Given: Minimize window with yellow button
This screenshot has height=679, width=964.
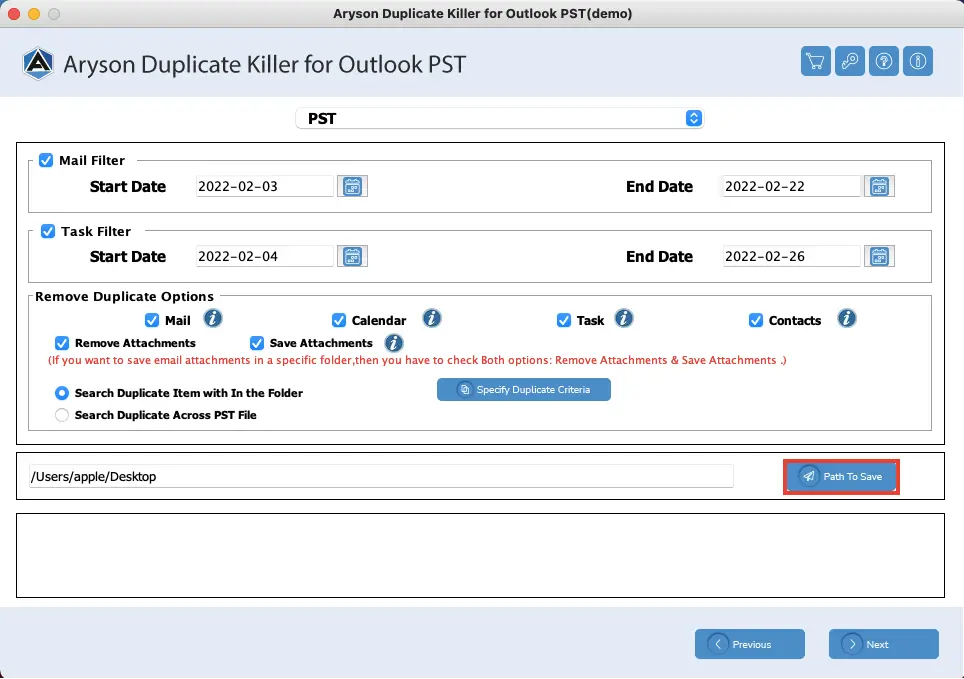Looking at the screenshot, I should (34, 14).
